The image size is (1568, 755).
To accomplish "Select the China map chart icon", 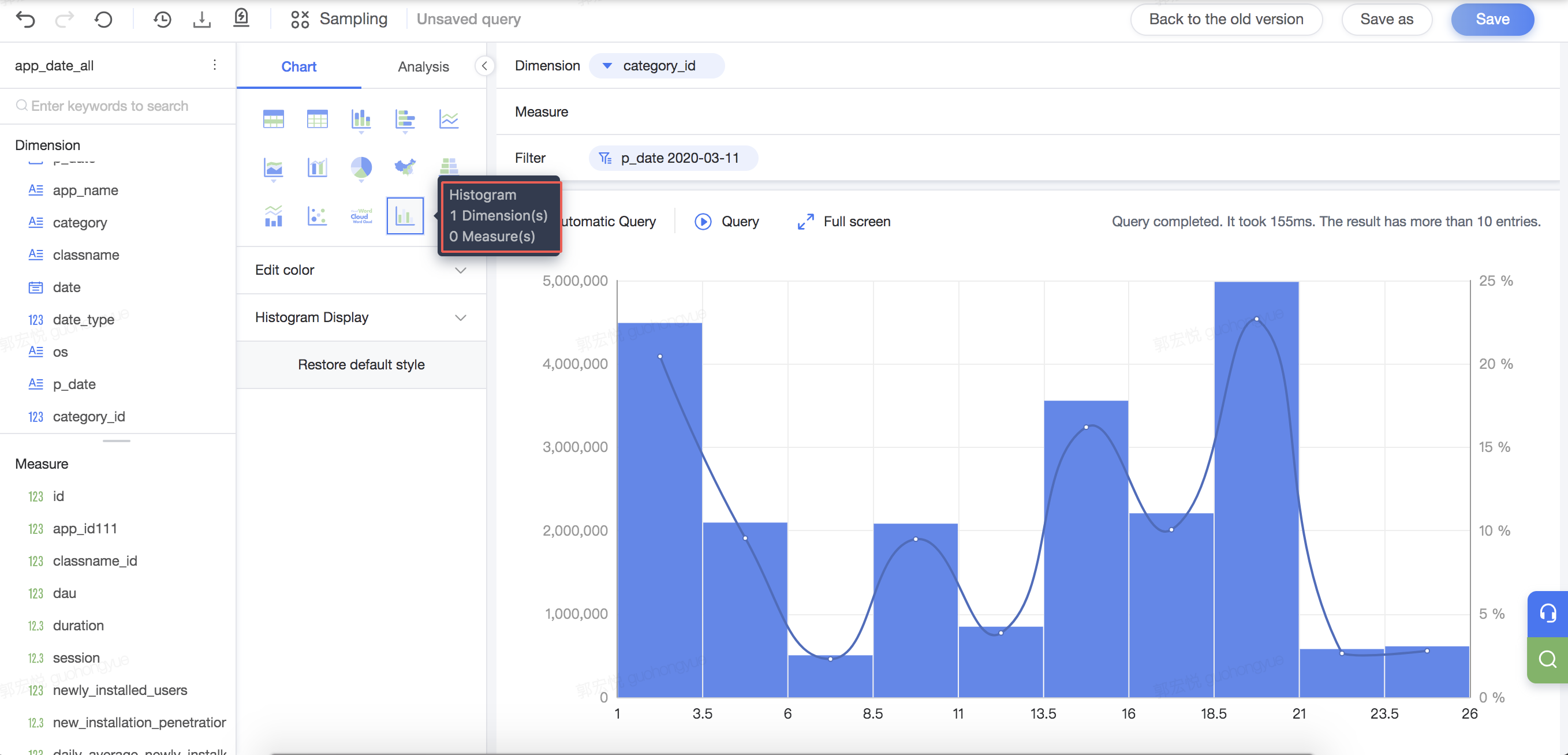I will coord(405,166).
